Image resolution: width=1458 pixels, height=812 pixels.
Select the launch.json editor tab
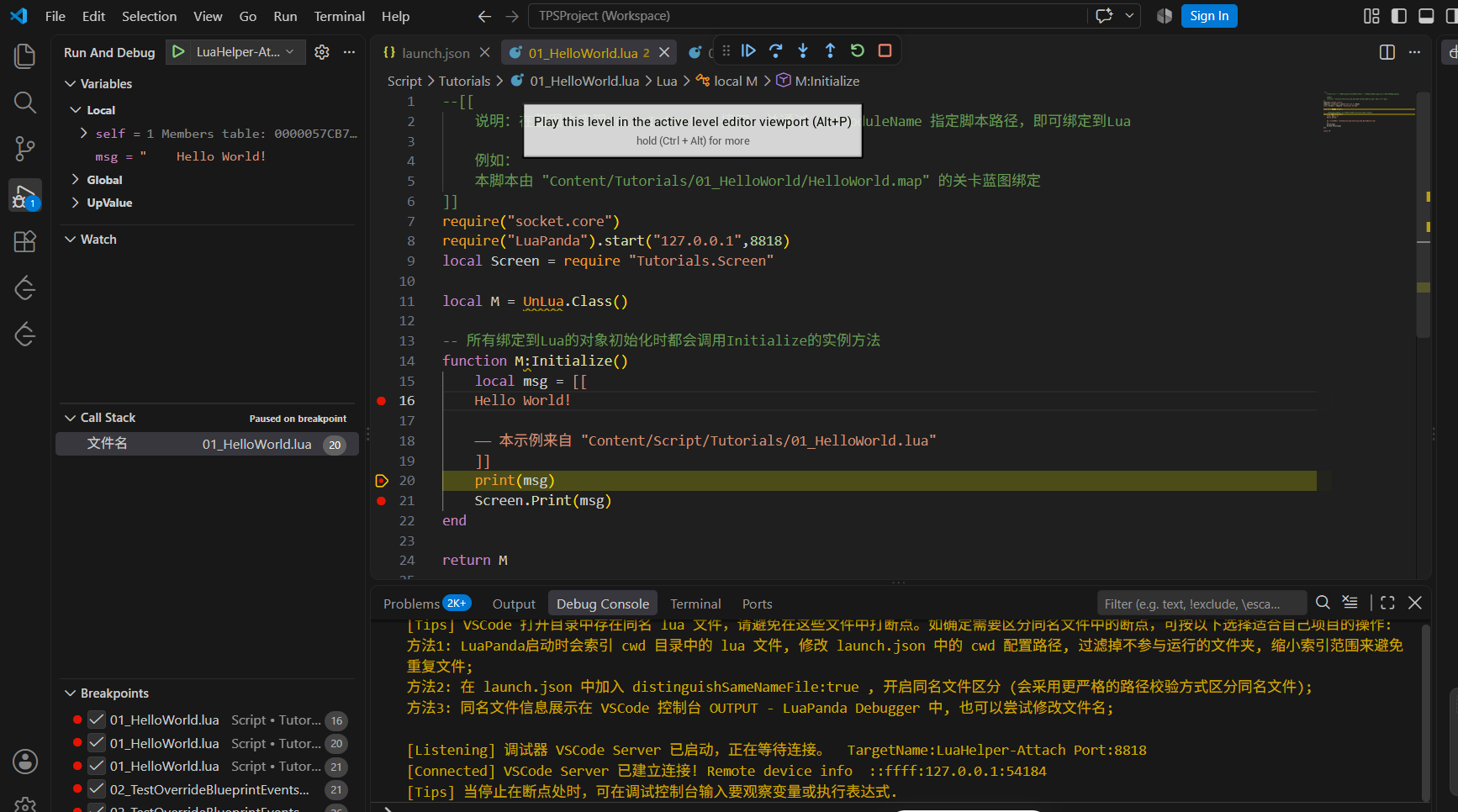coord(435,52)
